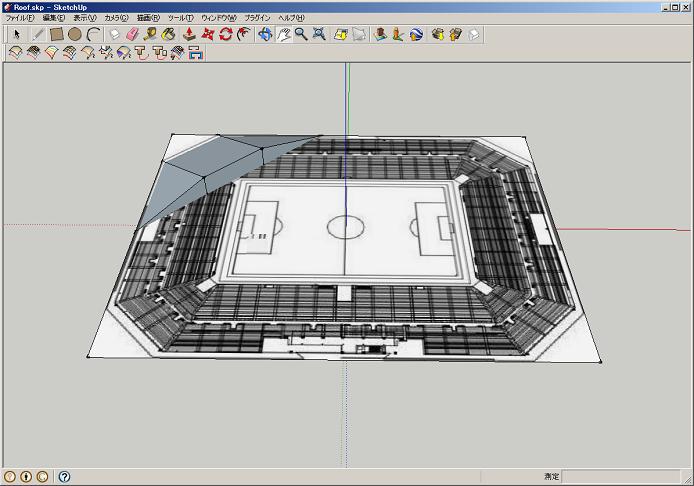The height and width of the screenshot is (486, 694).
Task: Click the measurements input box
Action: [620, 477]
